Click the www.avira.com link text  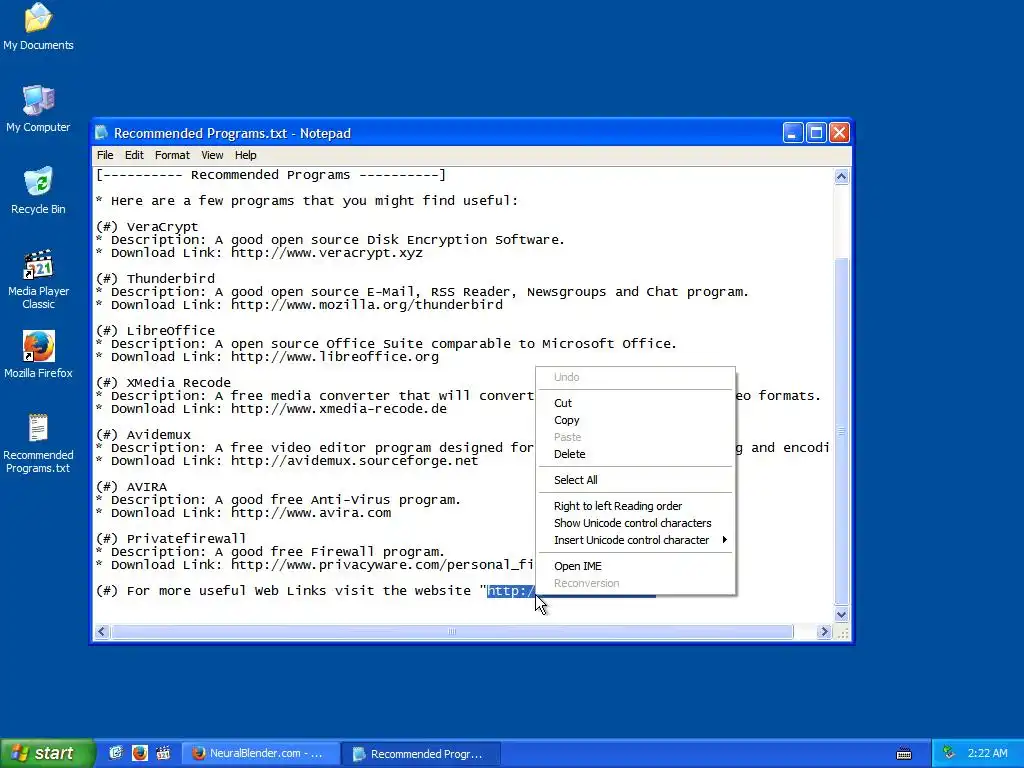tap(311, 513)
